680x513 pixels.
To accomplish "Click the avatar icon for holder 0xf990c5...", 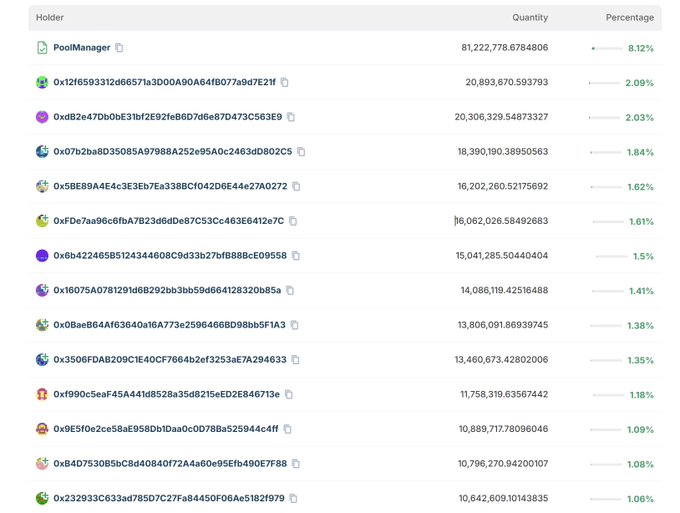I will (x=42, y=394).
